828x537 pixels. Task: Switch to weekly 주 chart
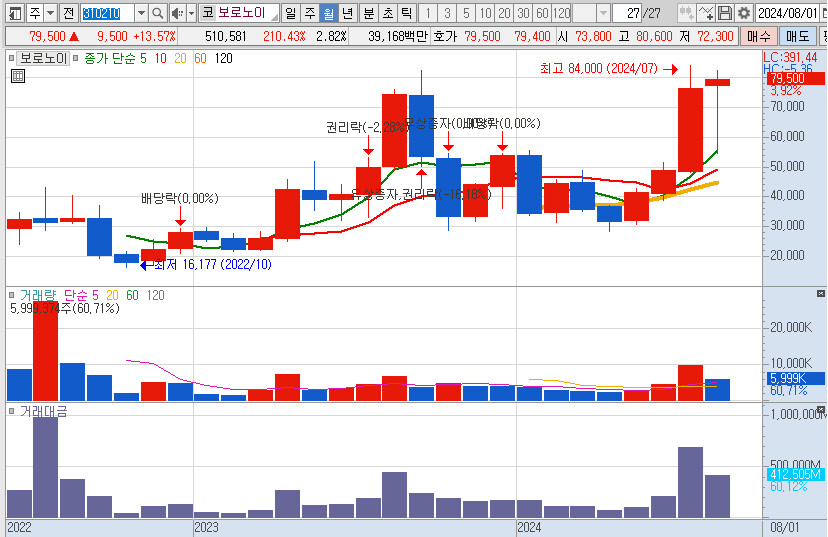(x=309, y=13)
